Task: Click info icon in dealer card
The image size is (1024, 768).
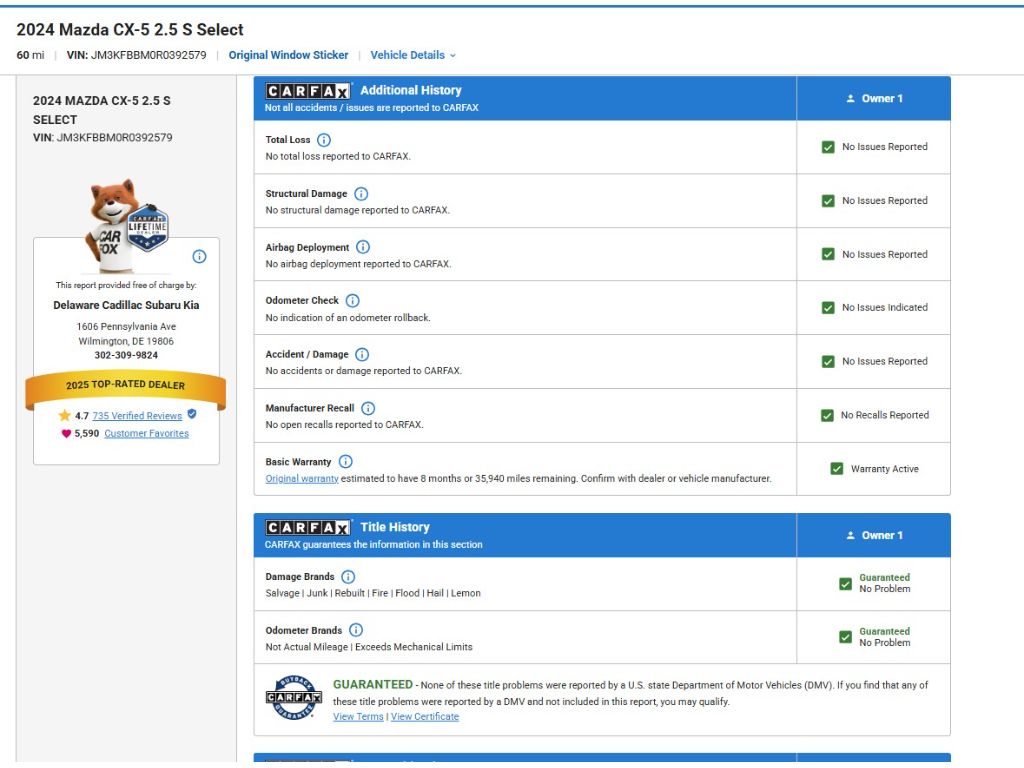Action: [x=200, y=257]
